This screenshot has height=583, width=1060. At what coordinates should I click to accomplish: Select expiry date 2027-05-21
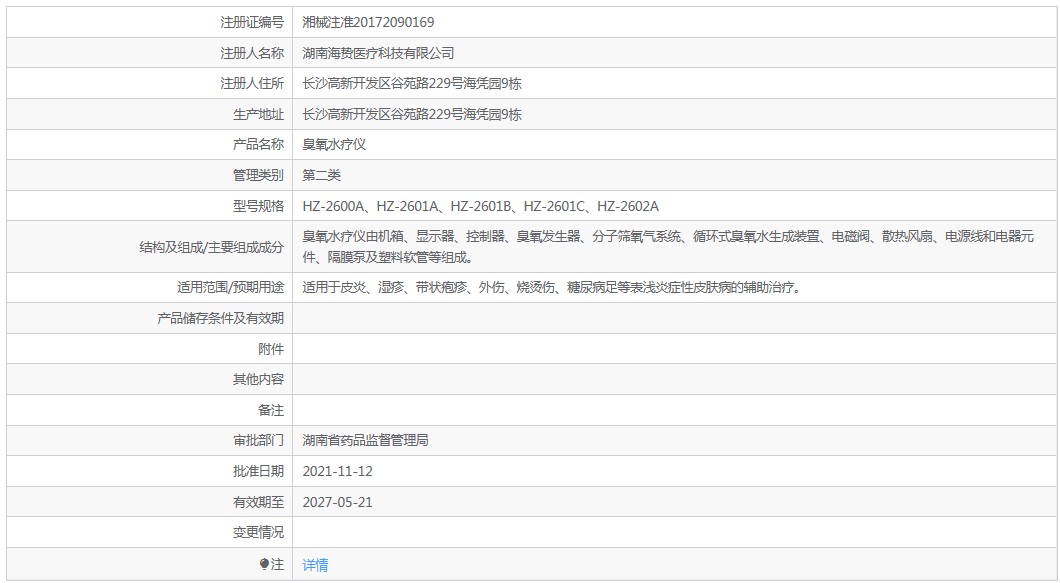(337, 503)
